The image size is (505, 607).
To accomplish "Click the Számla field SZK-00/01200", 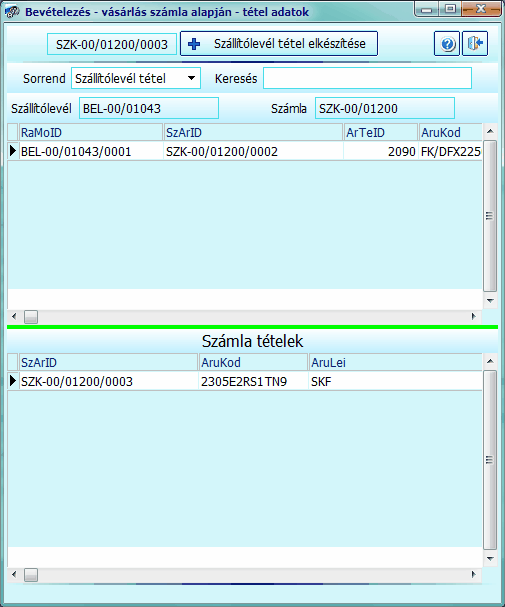I will (x=385, y=108).
